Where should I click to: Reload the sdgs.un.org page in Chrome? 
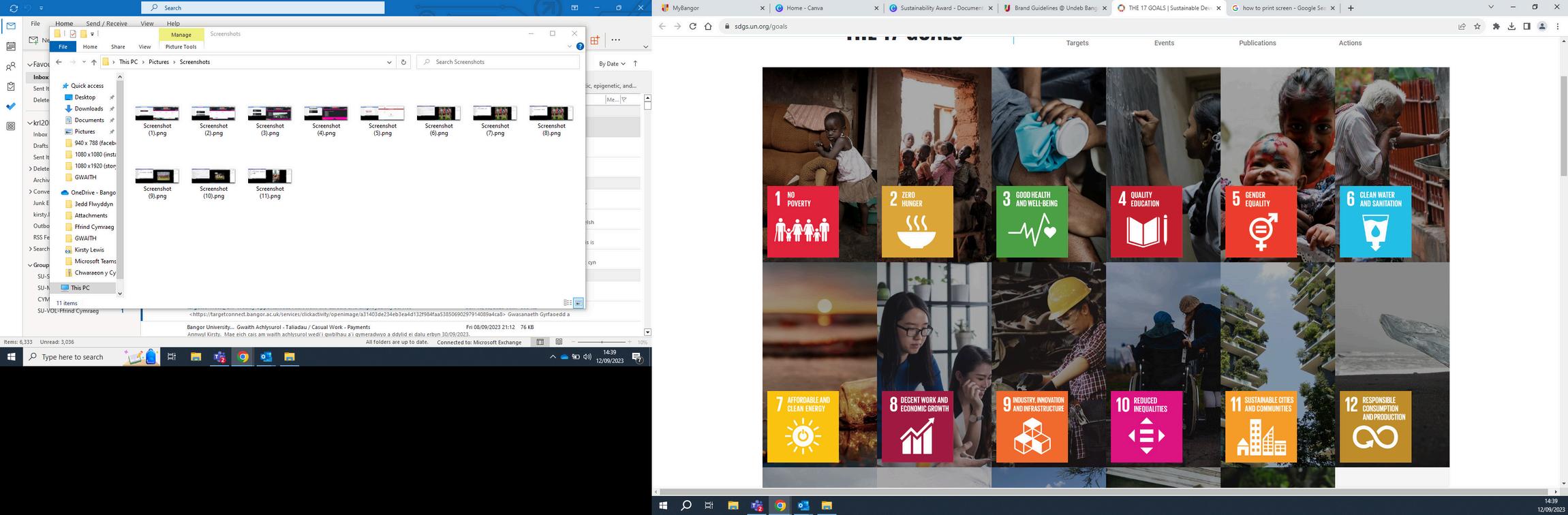coord(692,27)
